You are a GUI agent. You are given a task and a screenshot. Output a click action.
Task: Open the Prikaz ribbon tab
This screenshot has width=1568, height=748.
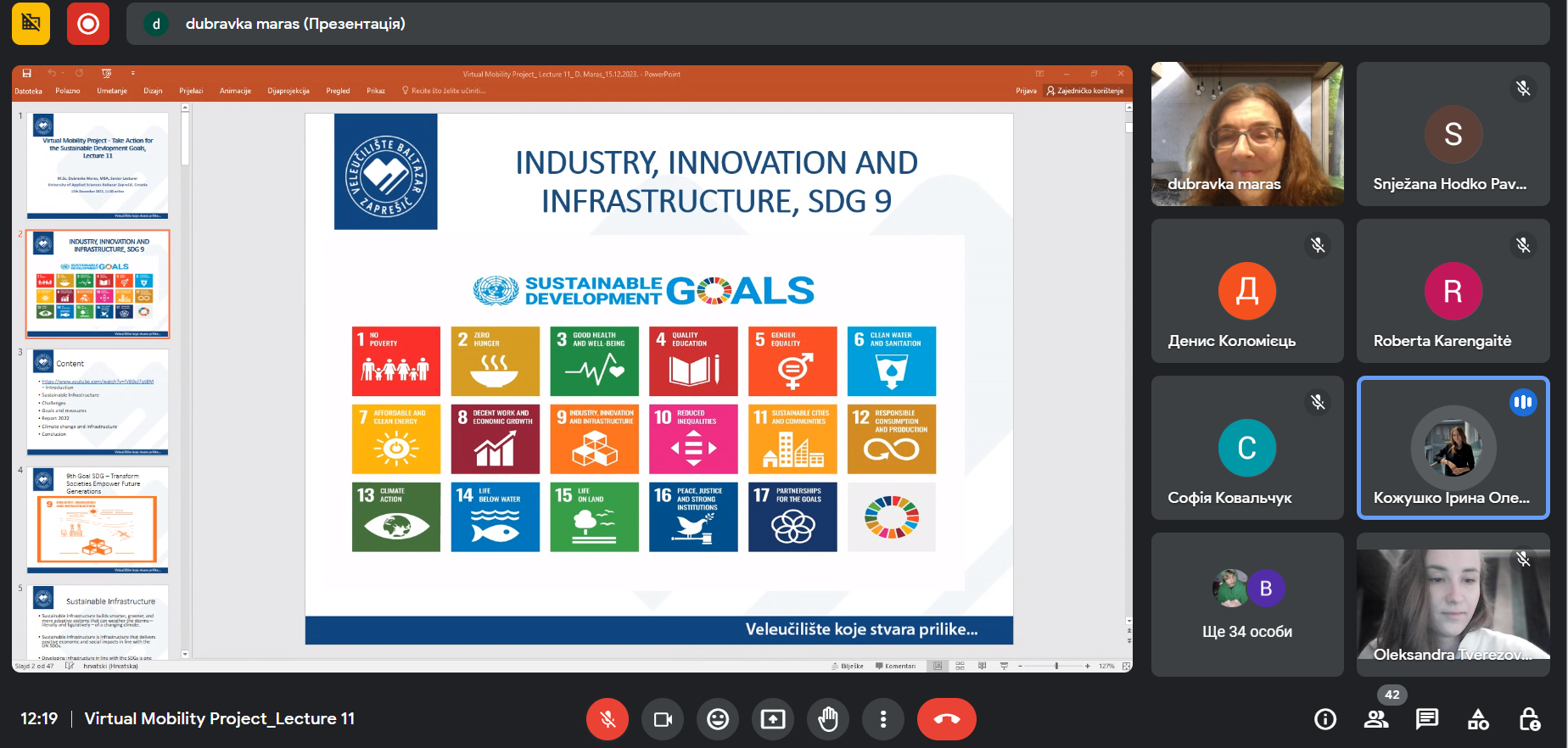coord(376,91)
